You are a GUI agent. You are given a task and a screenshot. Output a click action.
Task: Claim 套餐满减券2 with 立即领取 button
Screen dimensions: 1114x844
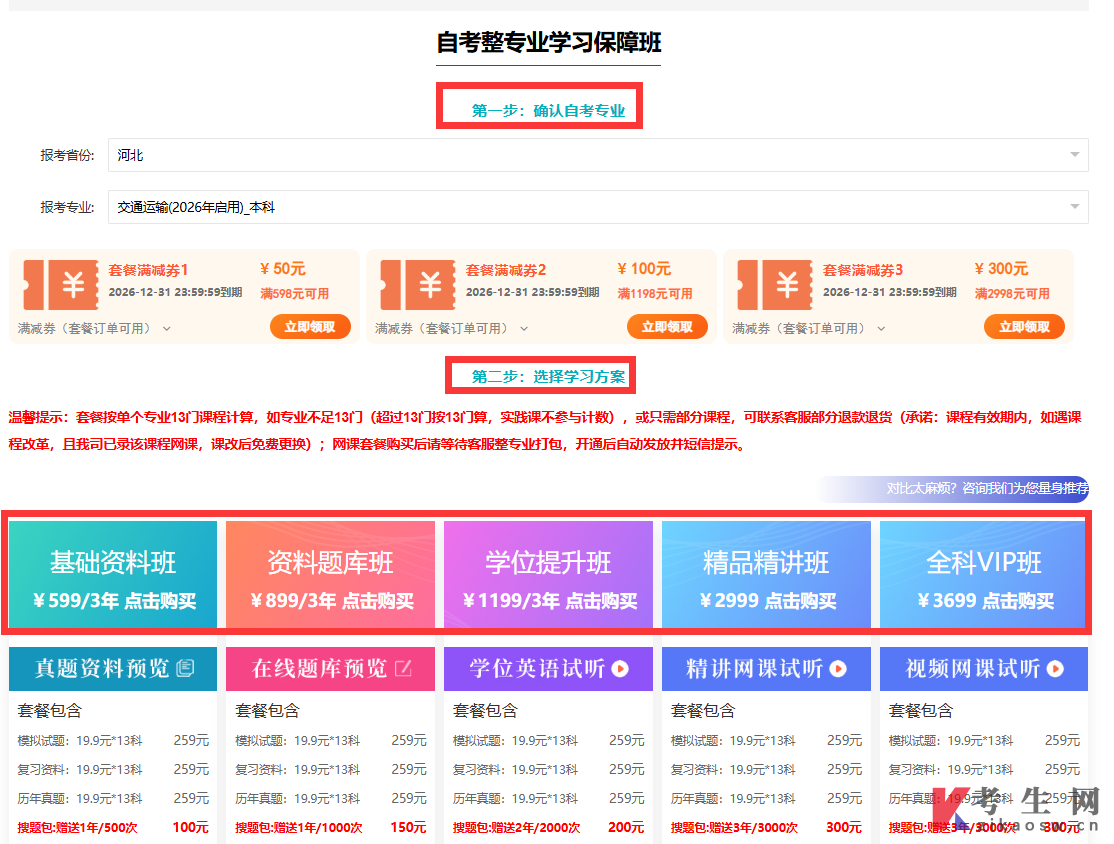[x=667, y=327]
